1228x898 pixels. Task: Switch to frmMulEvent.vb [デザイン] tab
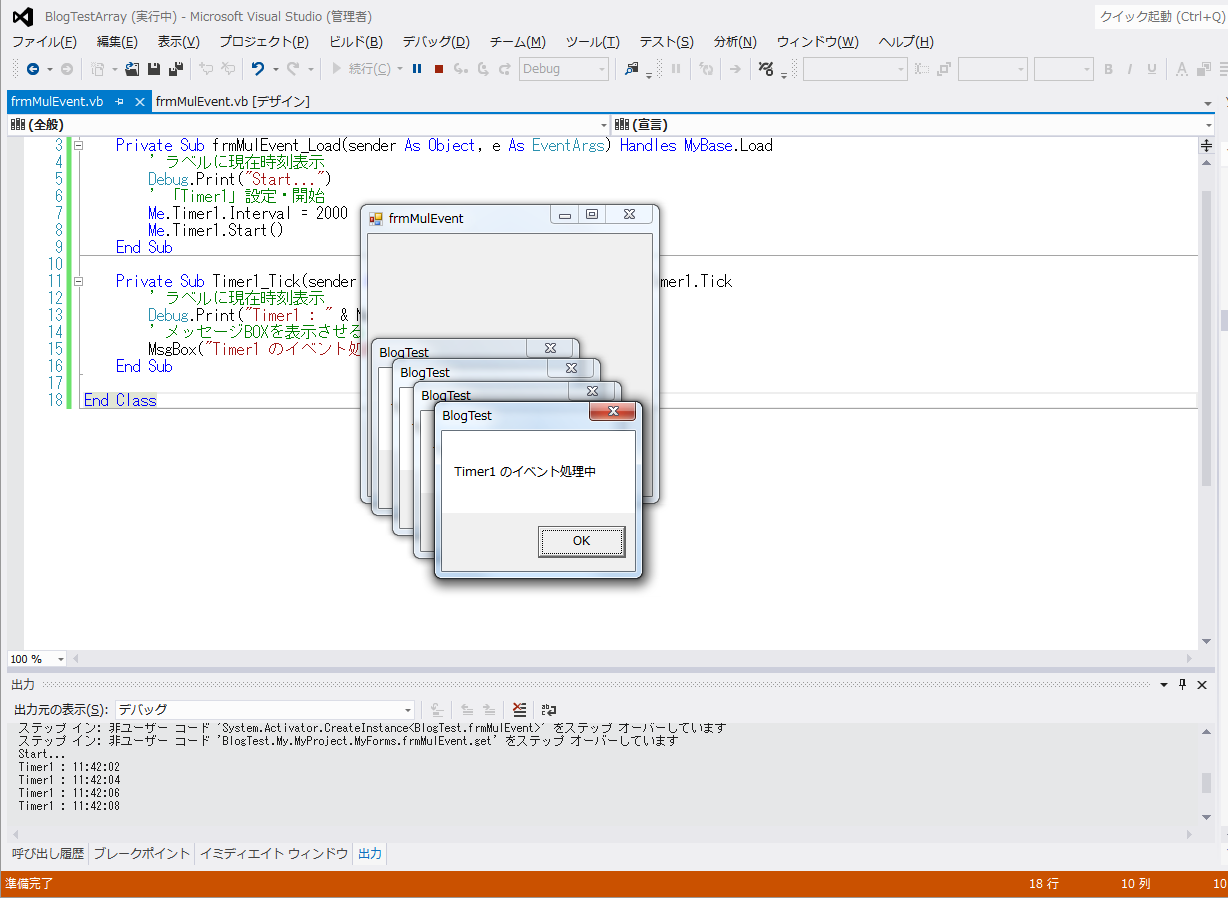click(233, 102)
